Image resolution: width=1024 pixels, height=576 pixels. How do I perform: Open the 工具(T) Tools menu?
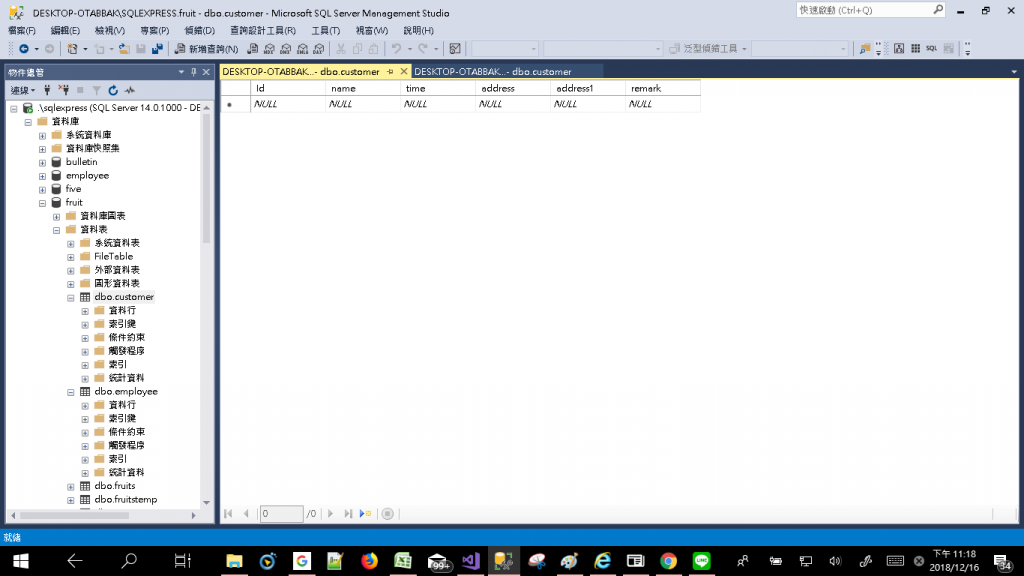click(x=325, y=31)
